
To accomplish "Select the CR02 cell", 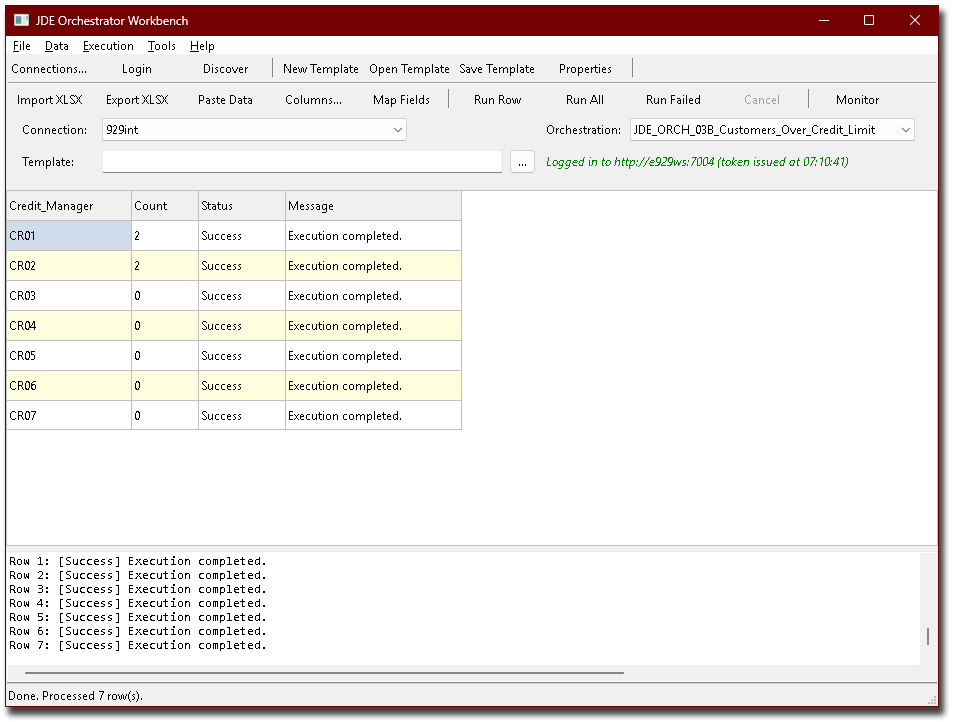I will (x=69, y=266).
